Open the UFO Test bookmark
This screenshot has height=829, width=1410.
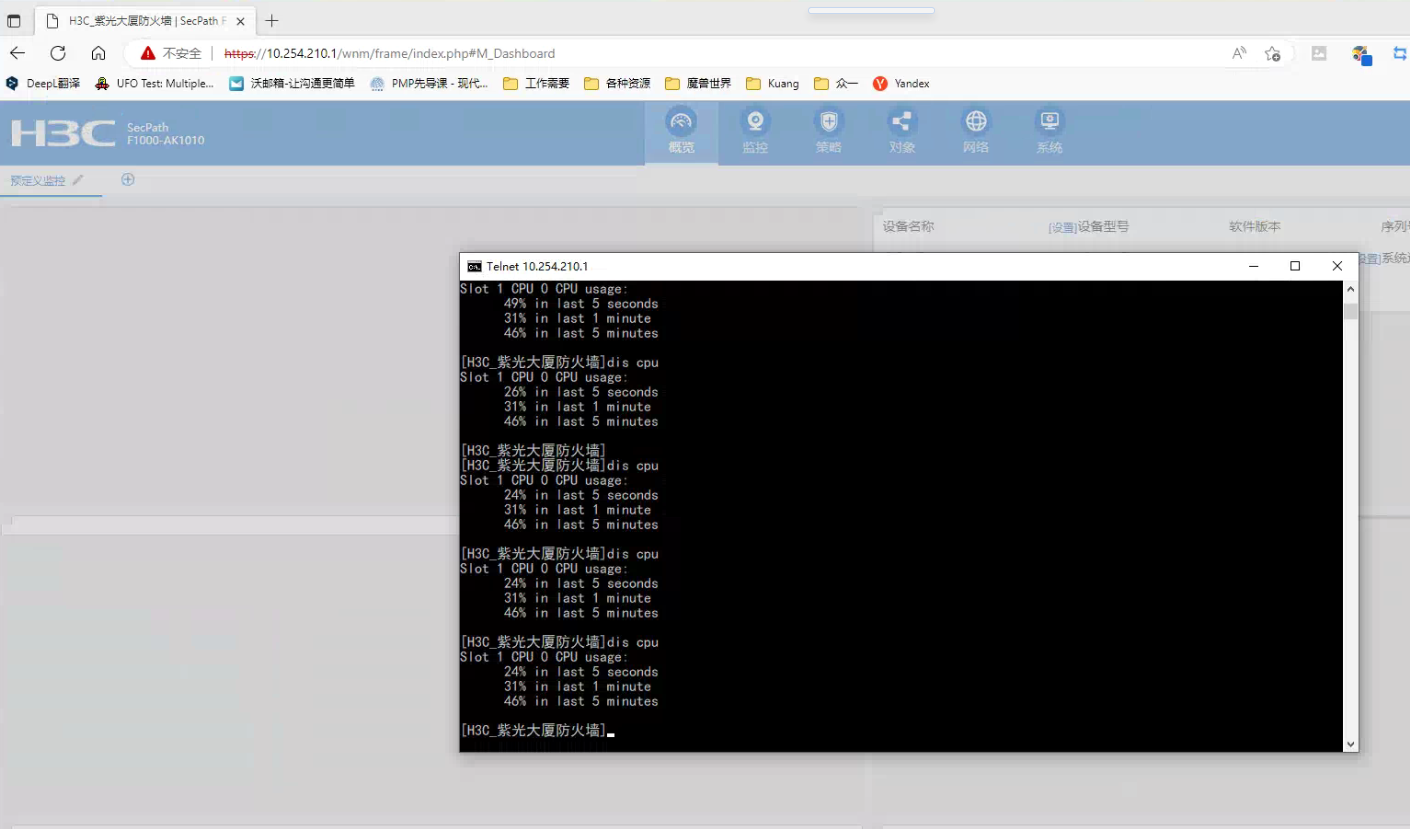[154, 84]
